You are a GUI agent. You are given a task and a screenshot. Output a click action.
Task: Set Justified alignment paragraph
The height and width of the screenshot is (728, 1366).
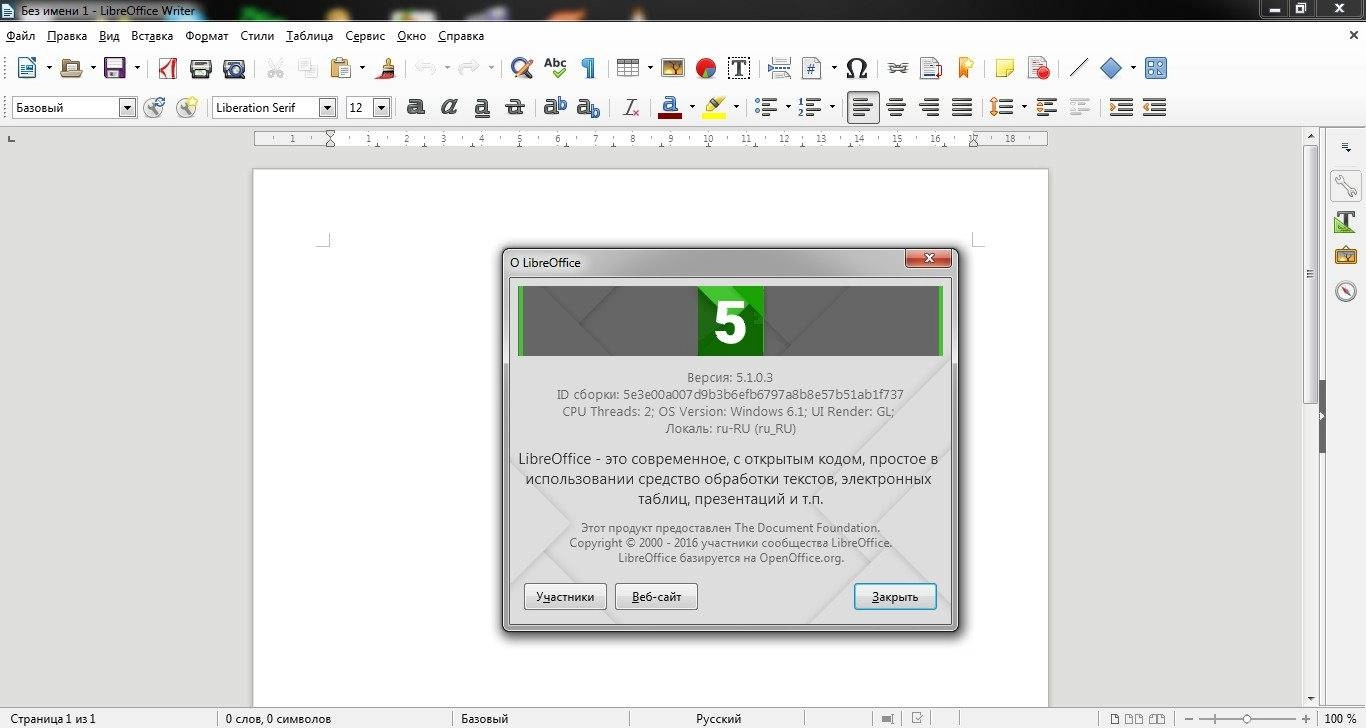pyautogui.click(x=962, y=107)
